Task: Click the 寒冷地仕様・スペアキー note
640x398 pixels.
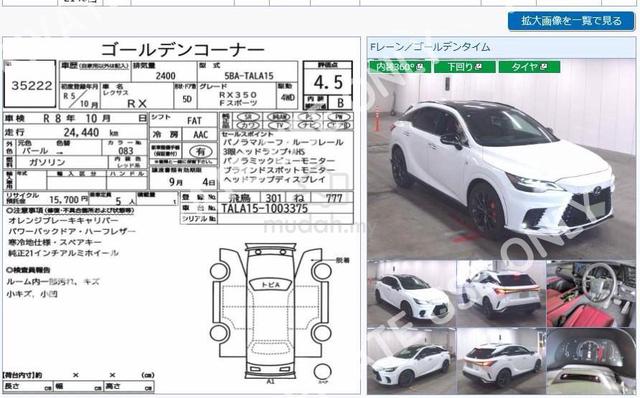Action: coord(55,242)
